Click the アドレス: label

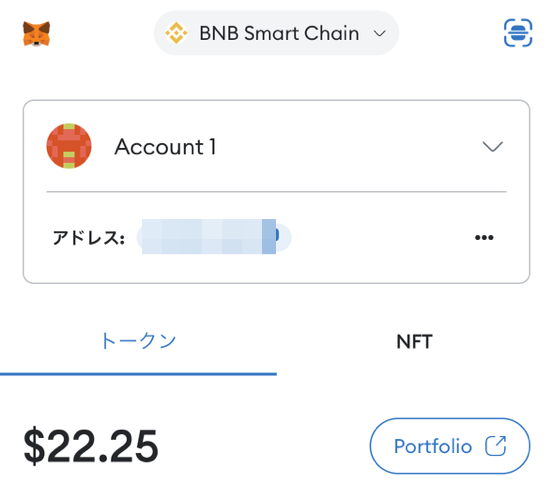click(x=89, y=237)
